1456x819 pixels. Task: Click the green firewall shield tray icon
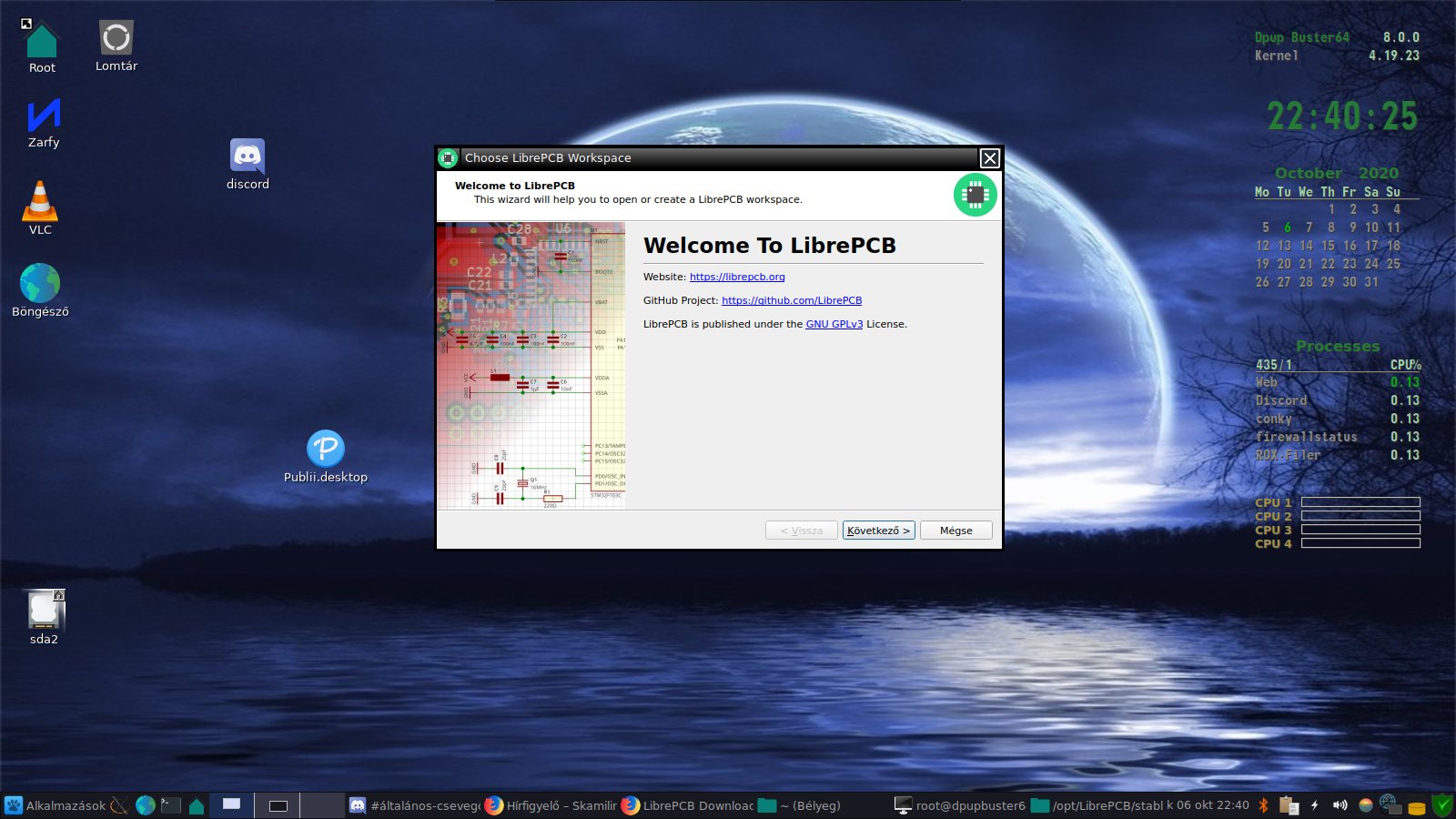(x=1442, y=805)
